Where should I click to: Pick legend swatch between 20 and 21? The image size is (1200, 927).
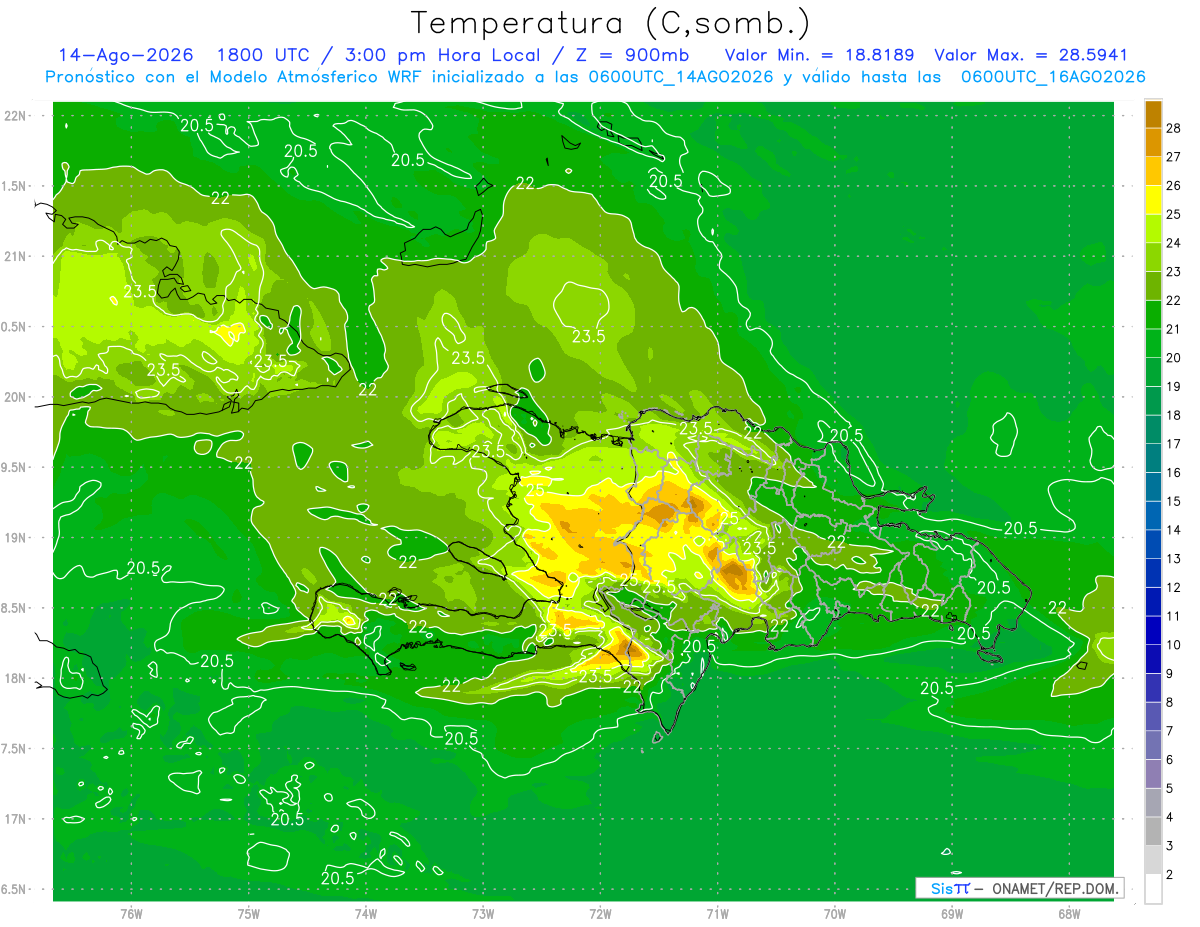point(1153,343)
